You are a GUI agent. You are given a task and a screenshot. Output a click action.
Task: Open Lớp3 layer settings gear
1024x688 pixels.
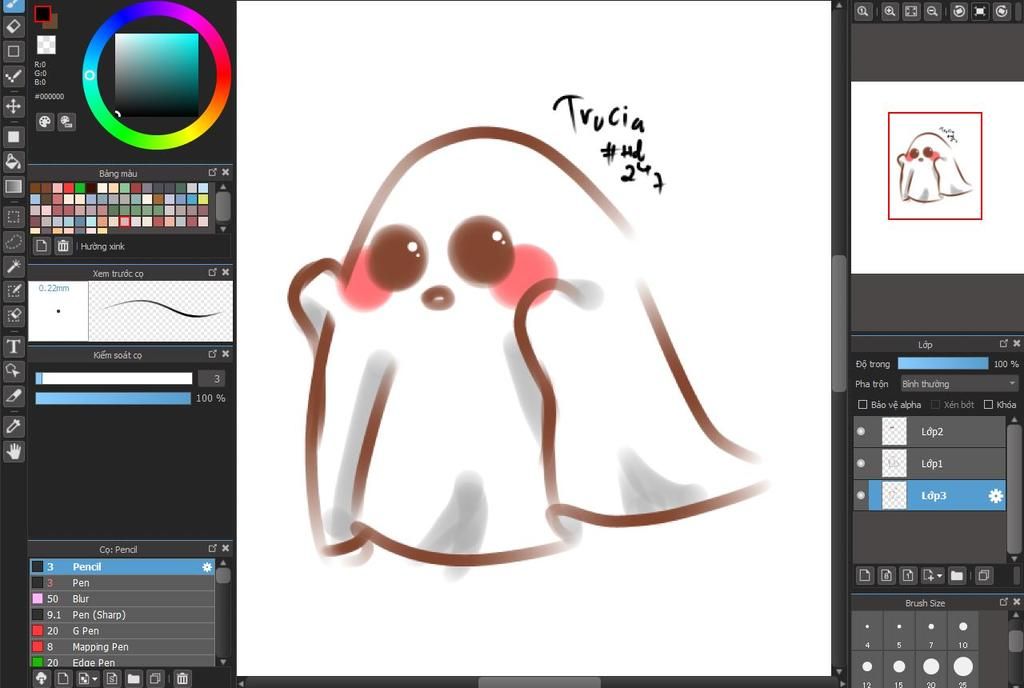995,496
